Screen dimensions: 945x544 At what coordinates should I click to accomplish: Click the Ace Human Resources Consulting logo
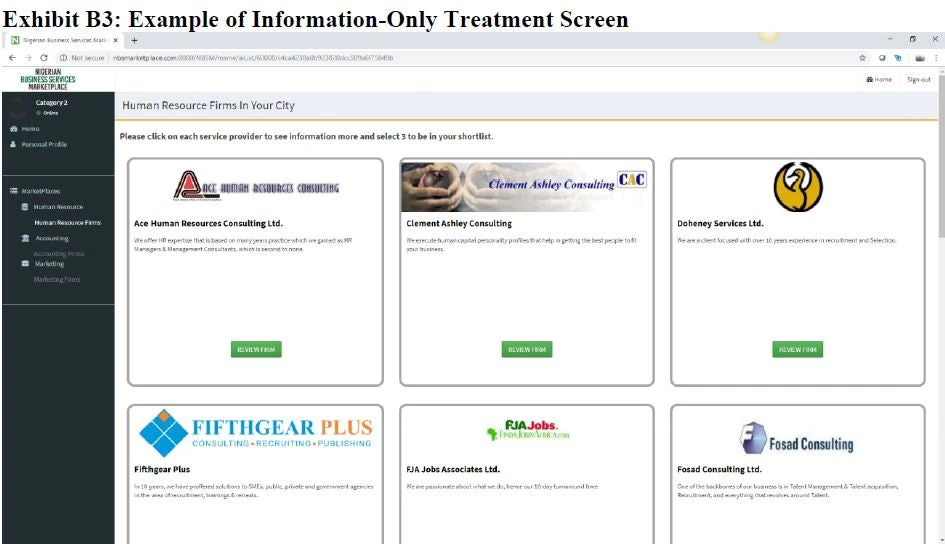(x=256, y=187)
